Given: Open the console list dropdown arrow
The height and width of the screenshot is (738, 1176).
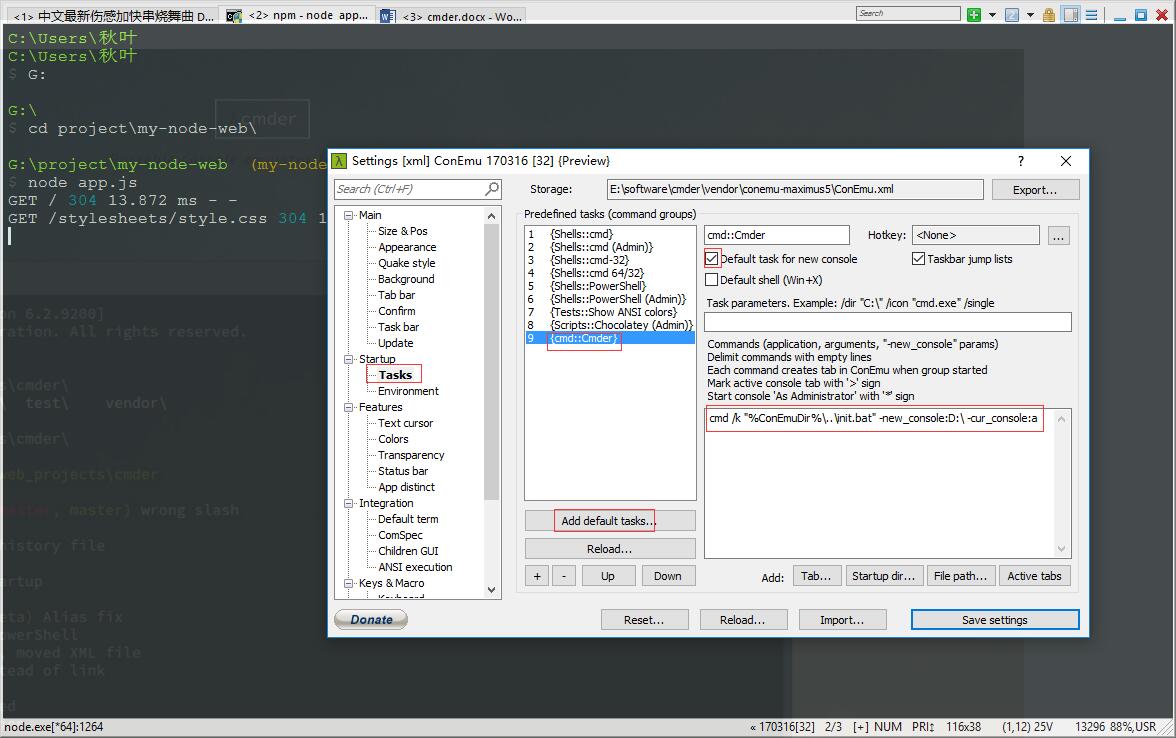Looking at the screenshot, I should tap(1030, 15).
